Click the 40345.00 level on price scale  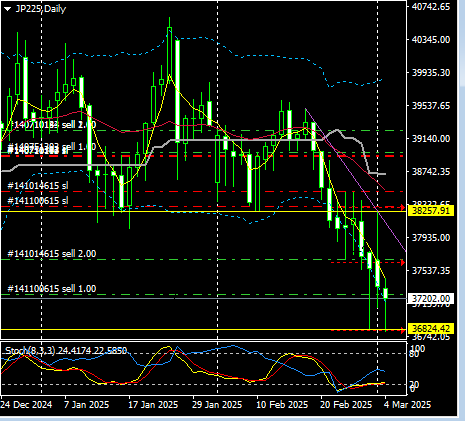pyautogui.click(x=431, y=40)
